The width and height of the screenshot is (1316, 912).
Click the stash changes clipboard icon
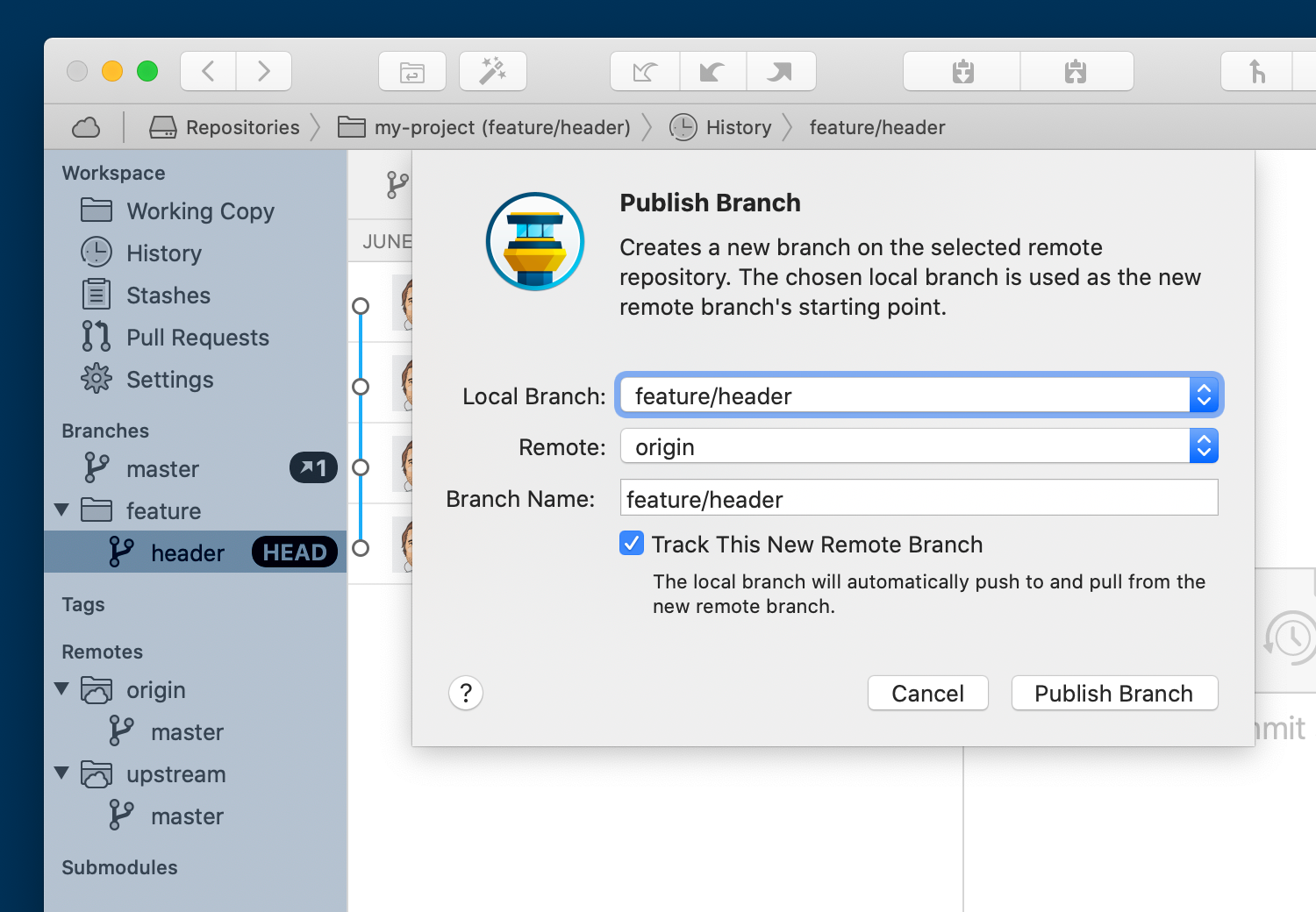tap(961, 71)
